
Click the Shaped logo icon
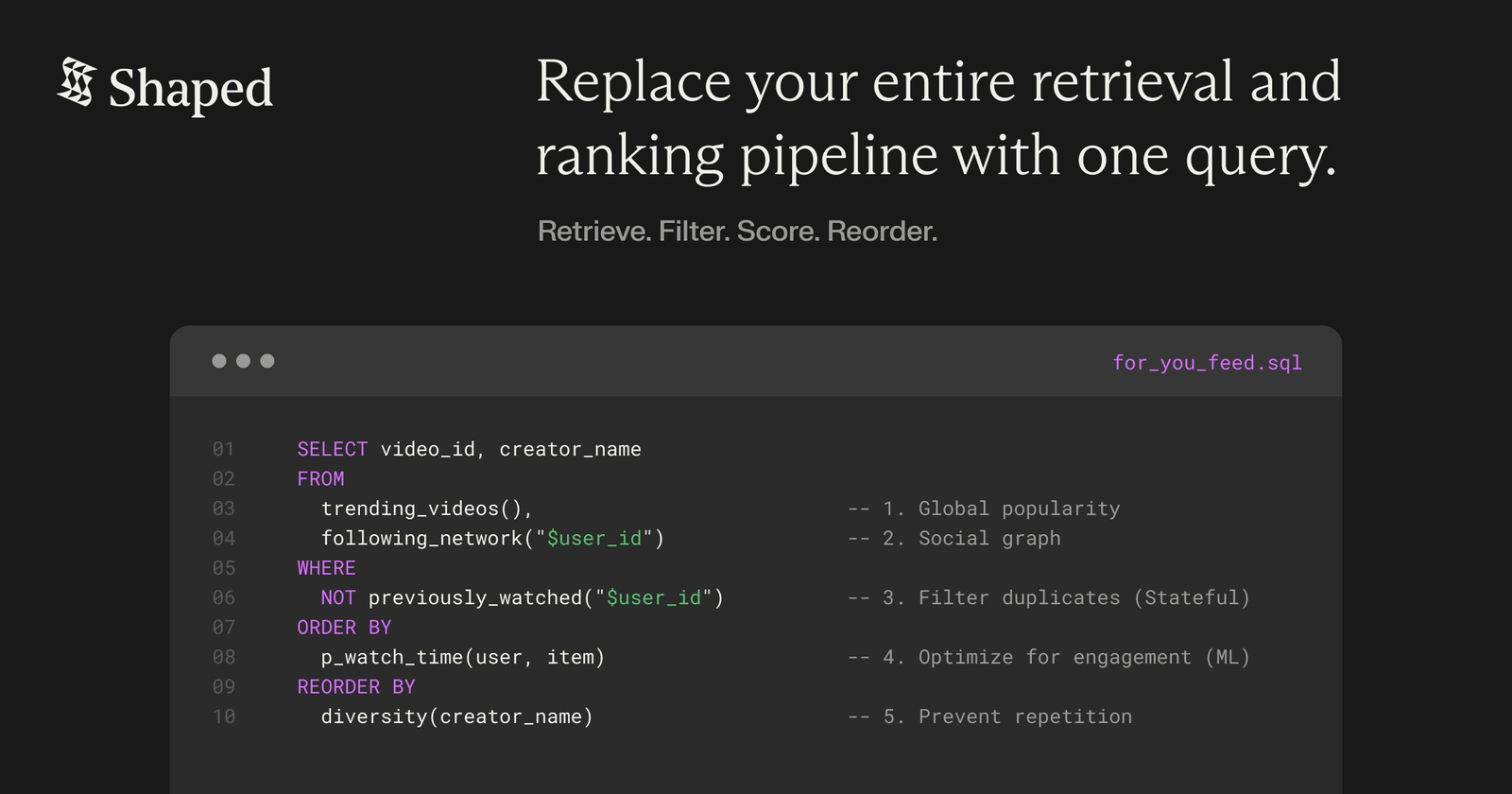(x=77, y=82)
